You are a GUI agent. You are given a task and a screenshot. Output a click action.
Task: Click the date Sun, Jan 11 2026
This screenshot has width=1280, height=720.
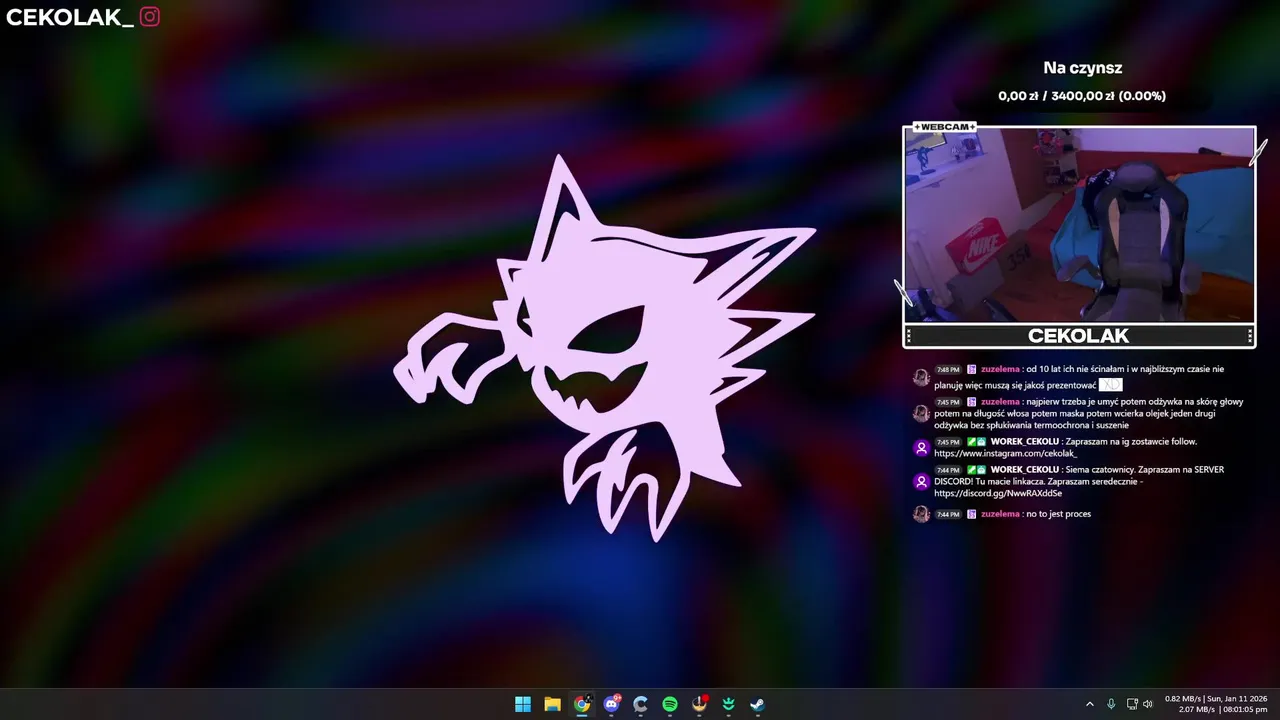pyautogui.click(x=1237, y=698)
